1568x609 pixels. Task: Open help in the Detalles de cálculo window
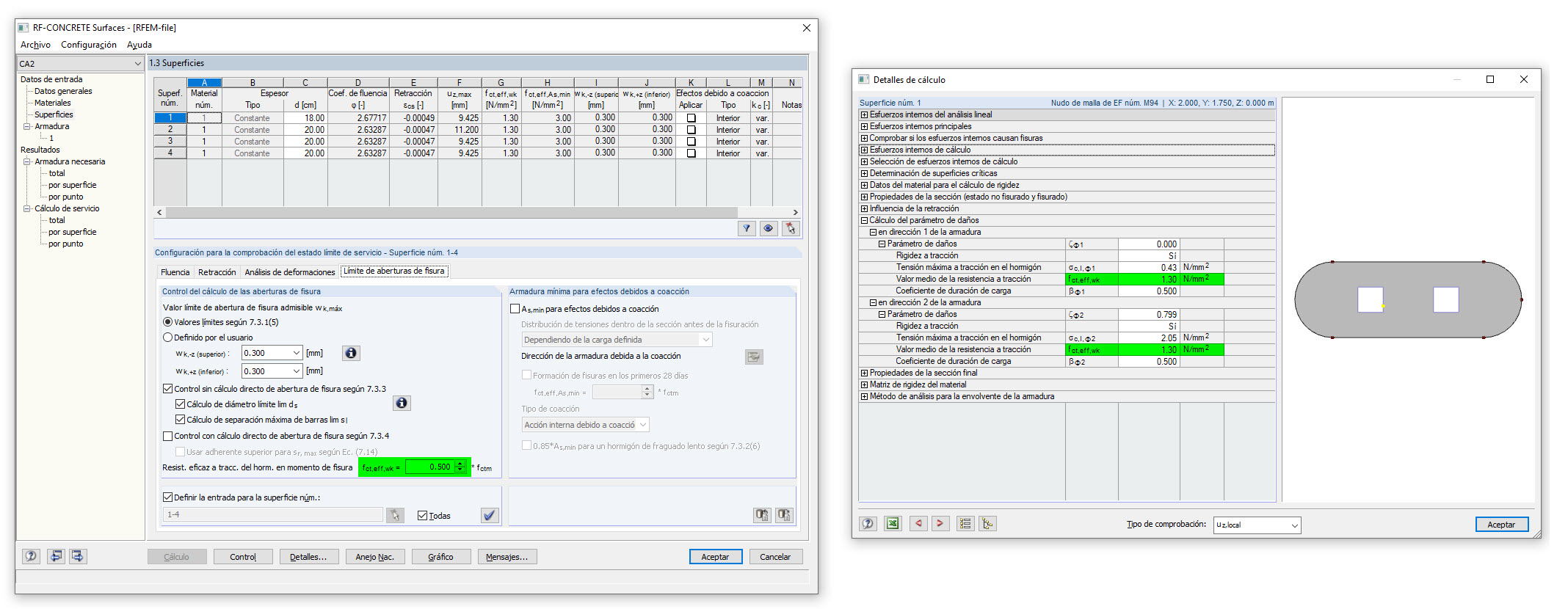point(868,523)
